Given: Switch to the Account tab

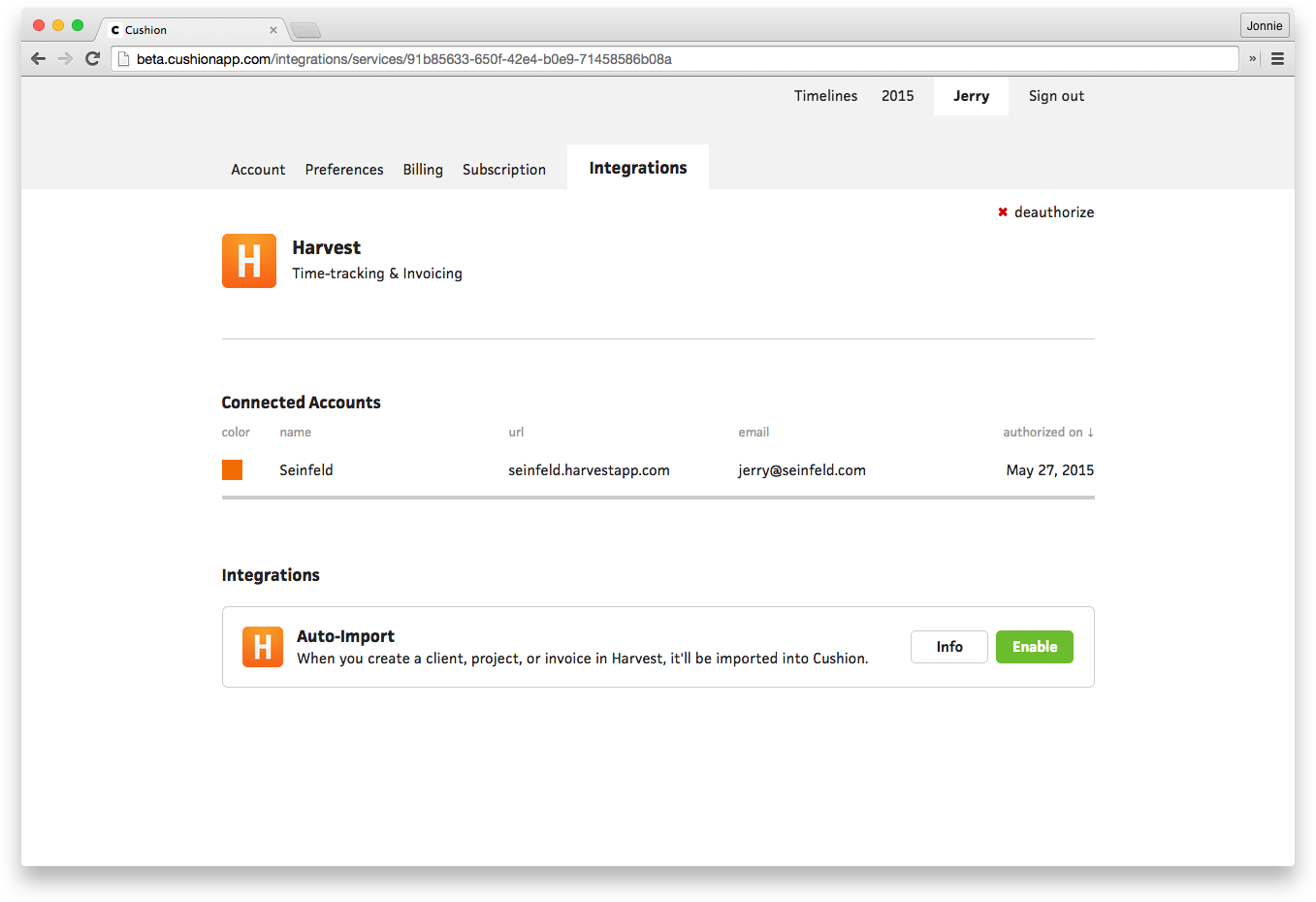Looking at the screenshot, I should click(x=258, y=170).
